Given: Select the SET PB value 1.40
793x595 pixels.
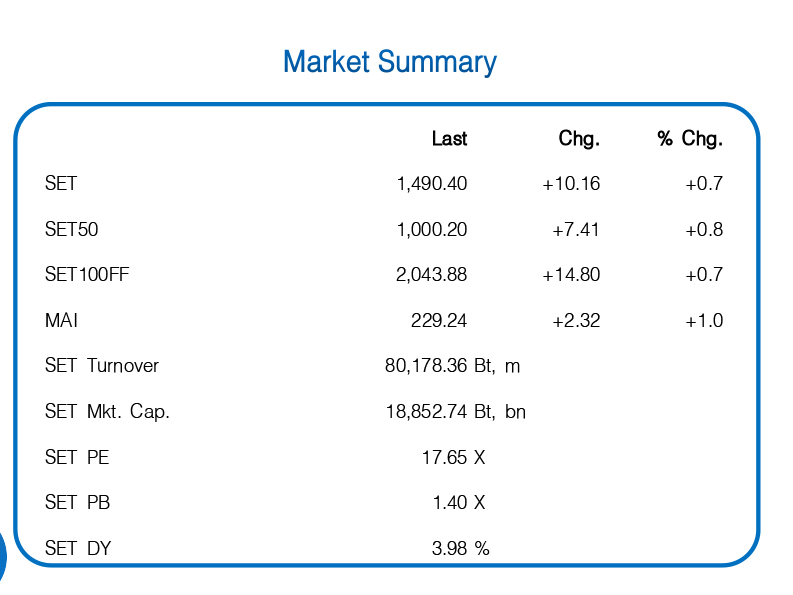Looking at the screenshot, I should pos(450,503).
